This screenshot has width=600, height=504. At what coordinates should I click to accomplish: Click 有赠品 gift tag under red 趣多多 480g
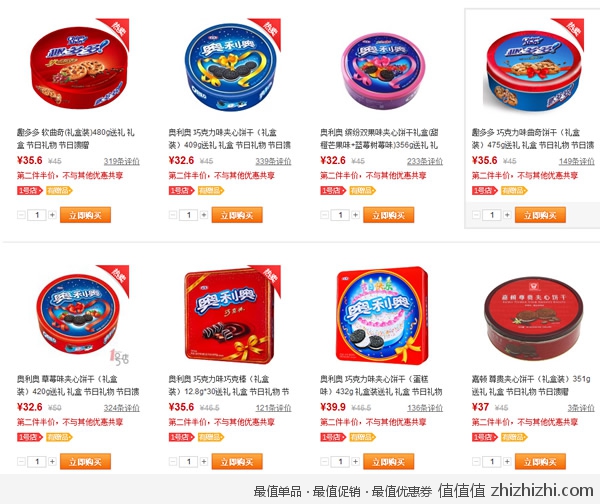click(59, 191)
